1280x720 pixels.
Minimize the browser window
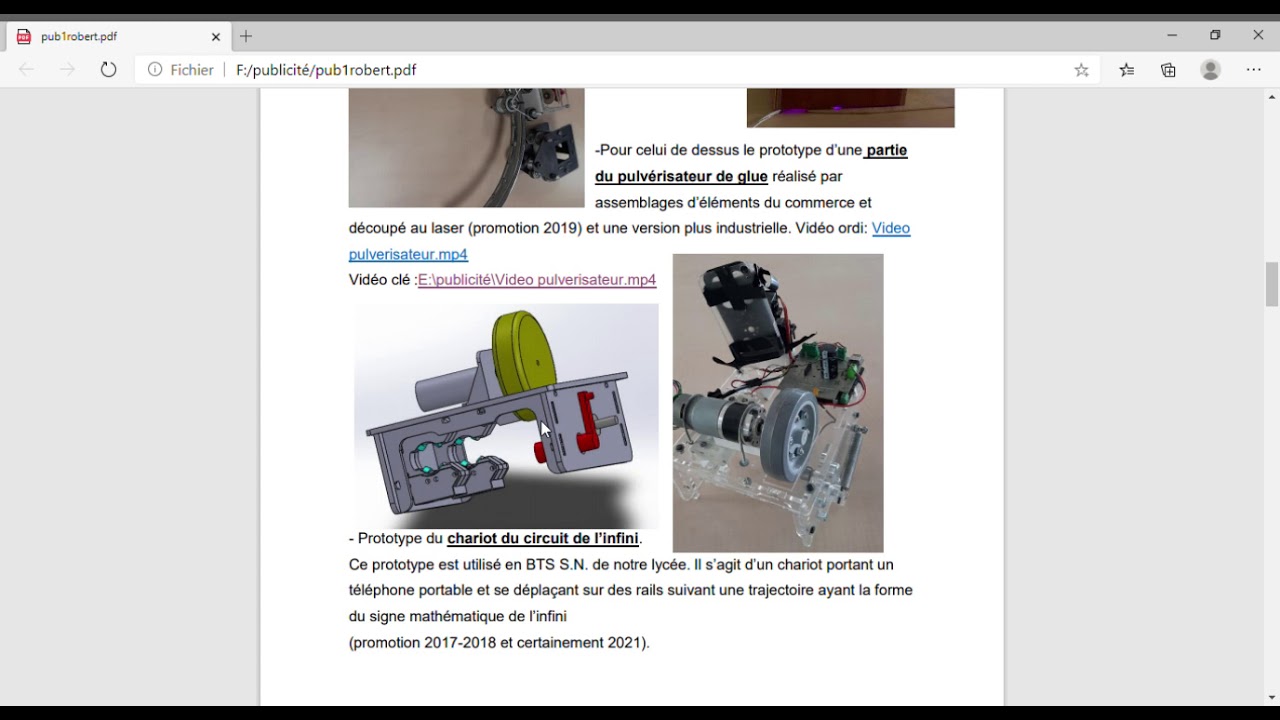[x=1172, y=35]
